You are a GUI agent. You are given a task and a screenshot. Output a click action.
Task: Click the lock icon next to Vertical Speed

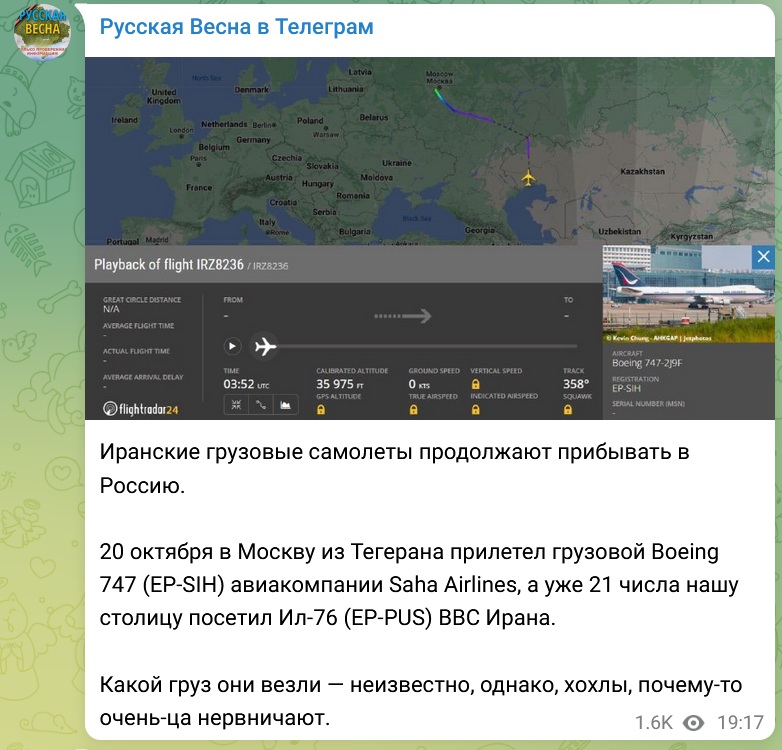[476, 384]
